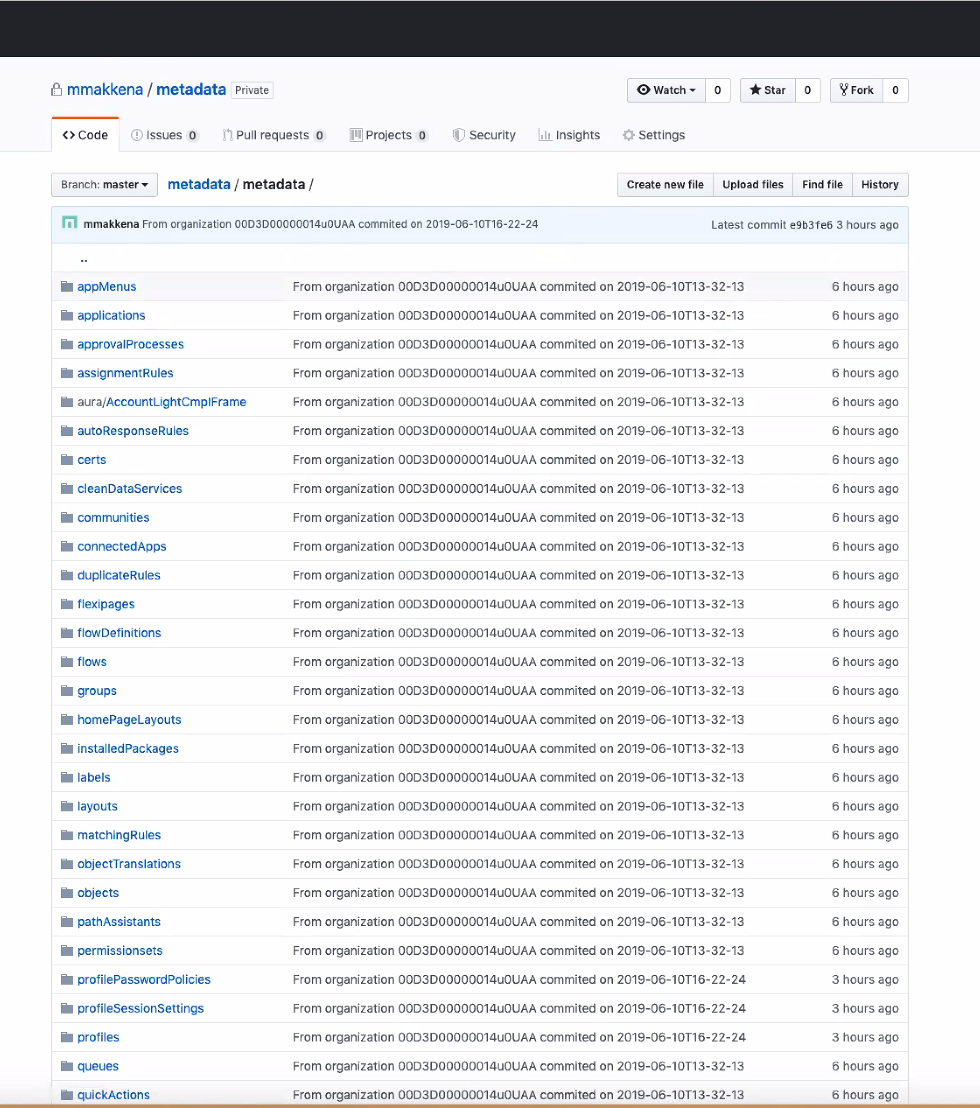The image size is (980, 1108).
Task: Click folder icon next to profiles
Action: click(x=67, y=1037)
